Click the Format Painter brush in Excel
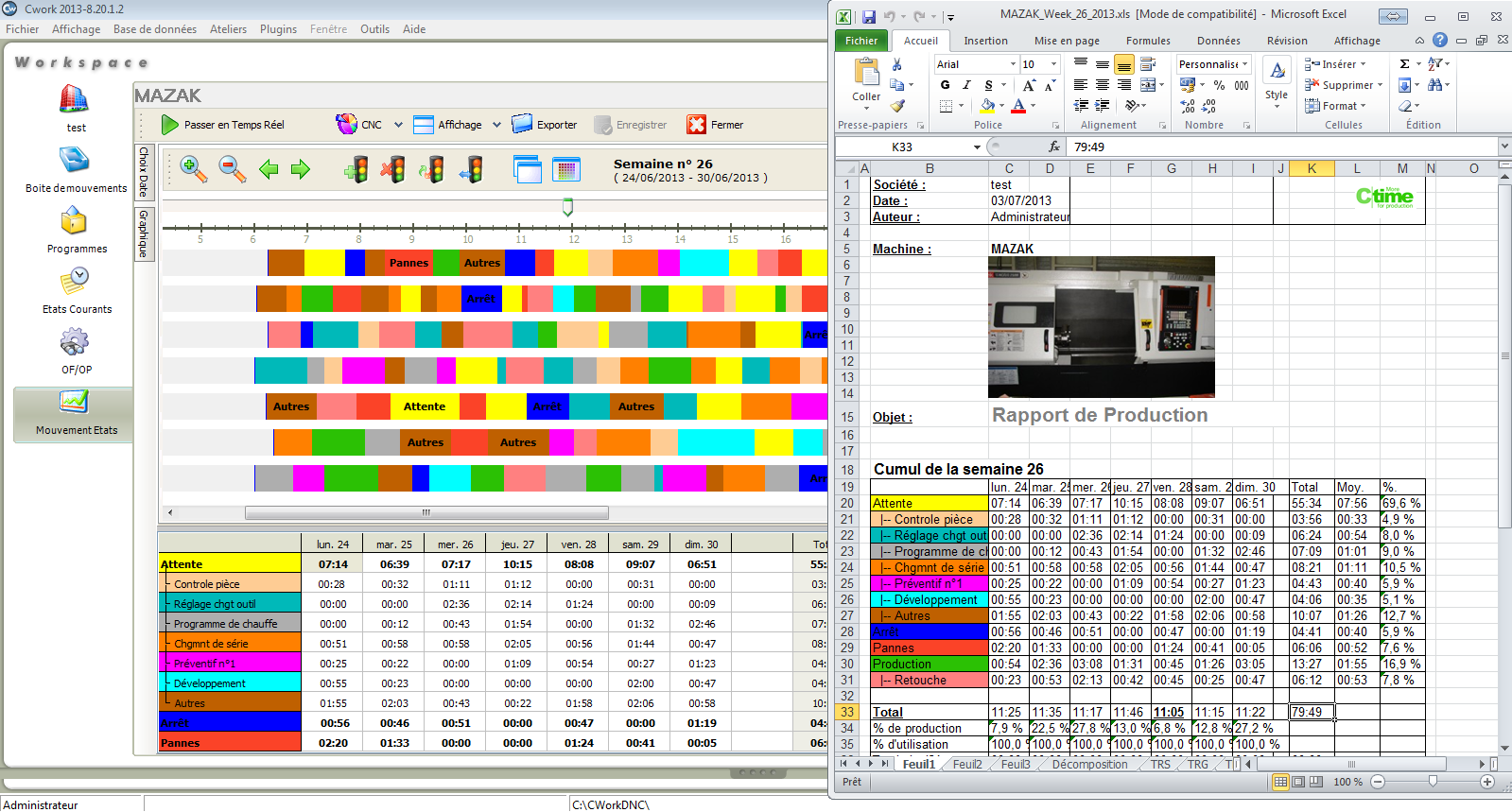The width and height of the screenshot is (1512, 812). click(x=897, y=106)
